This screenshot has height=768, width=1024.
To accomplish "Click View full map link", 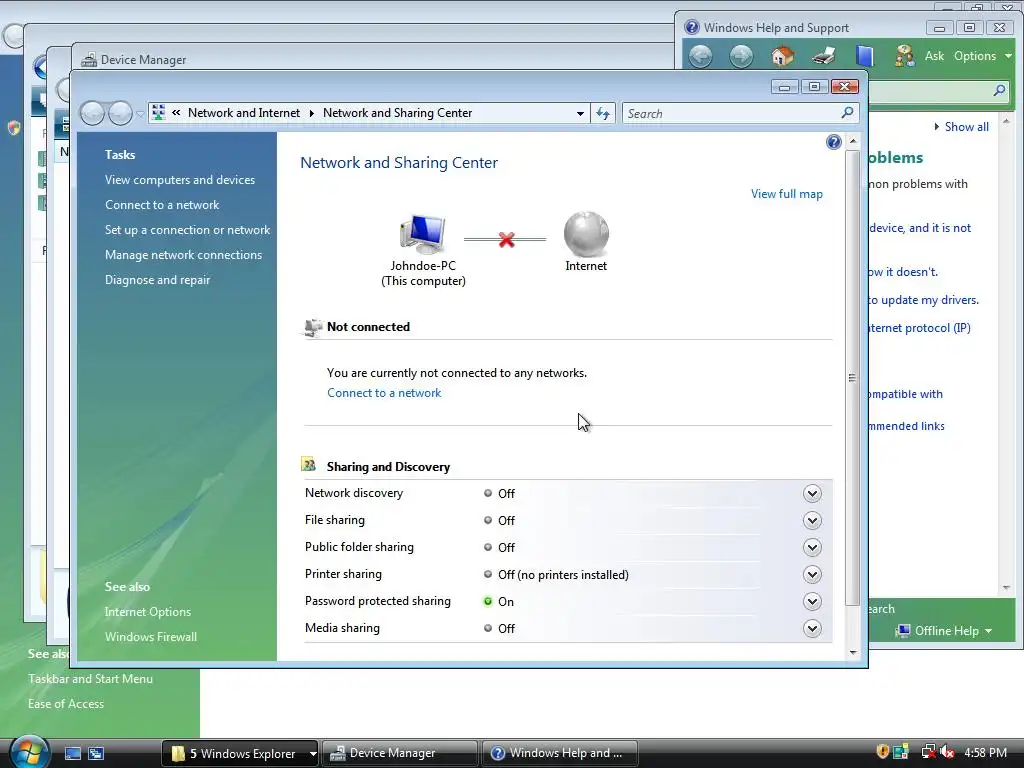I will tap(786, 194).
